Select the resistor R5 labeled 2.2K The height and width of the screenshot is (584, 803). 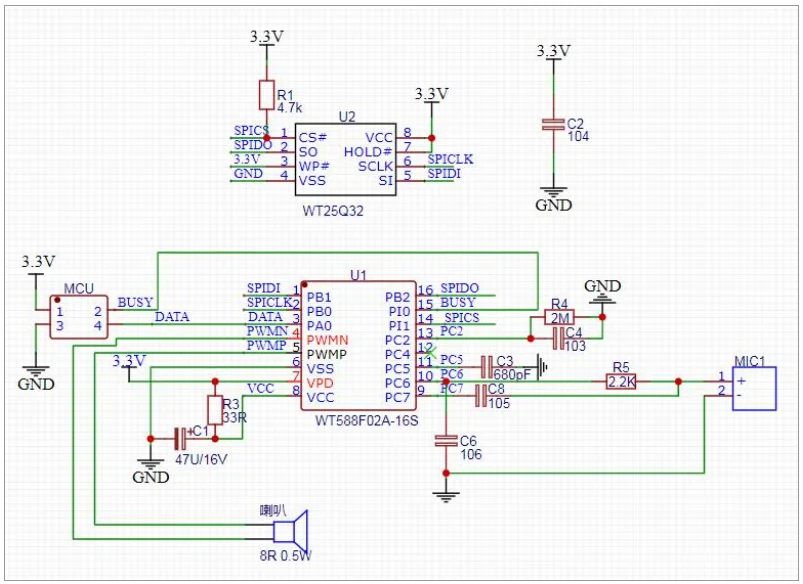point(621,380)
